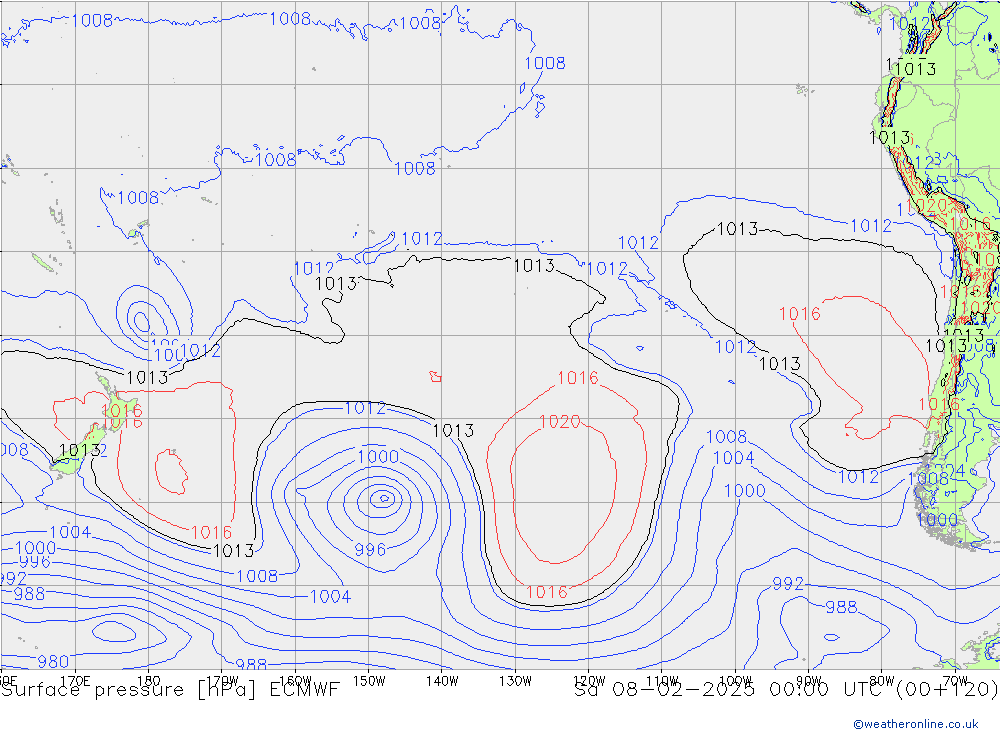The height and width of the screenshot is (733, 1000).
Task: Click the 170W longitude label
Action: (223, 681)
